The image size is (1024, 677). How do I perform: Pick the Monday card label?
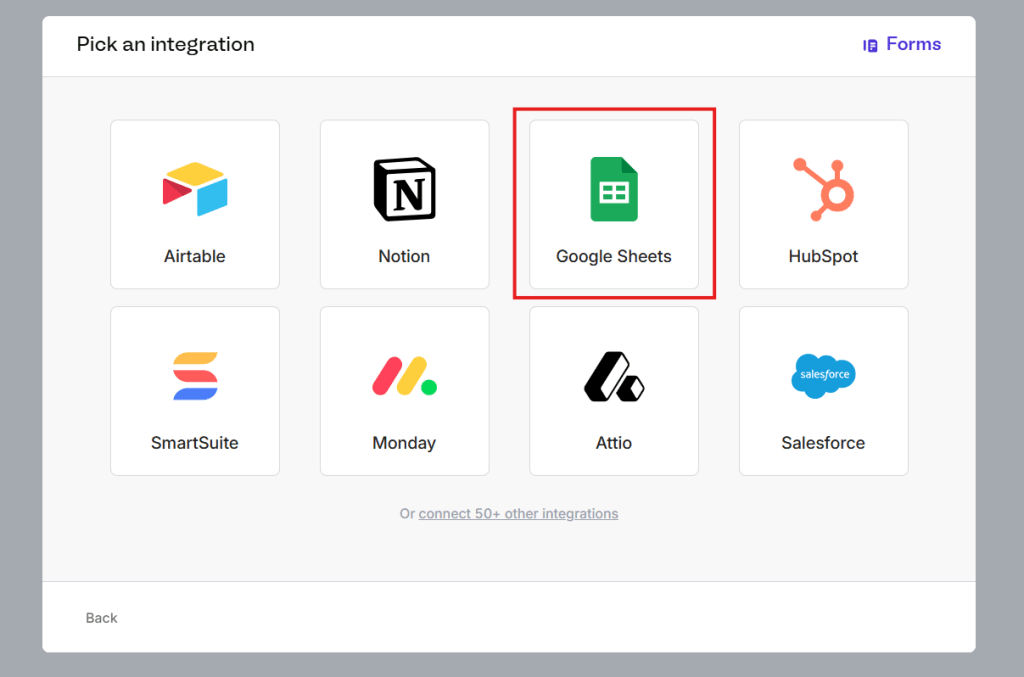tap(404, 443)
